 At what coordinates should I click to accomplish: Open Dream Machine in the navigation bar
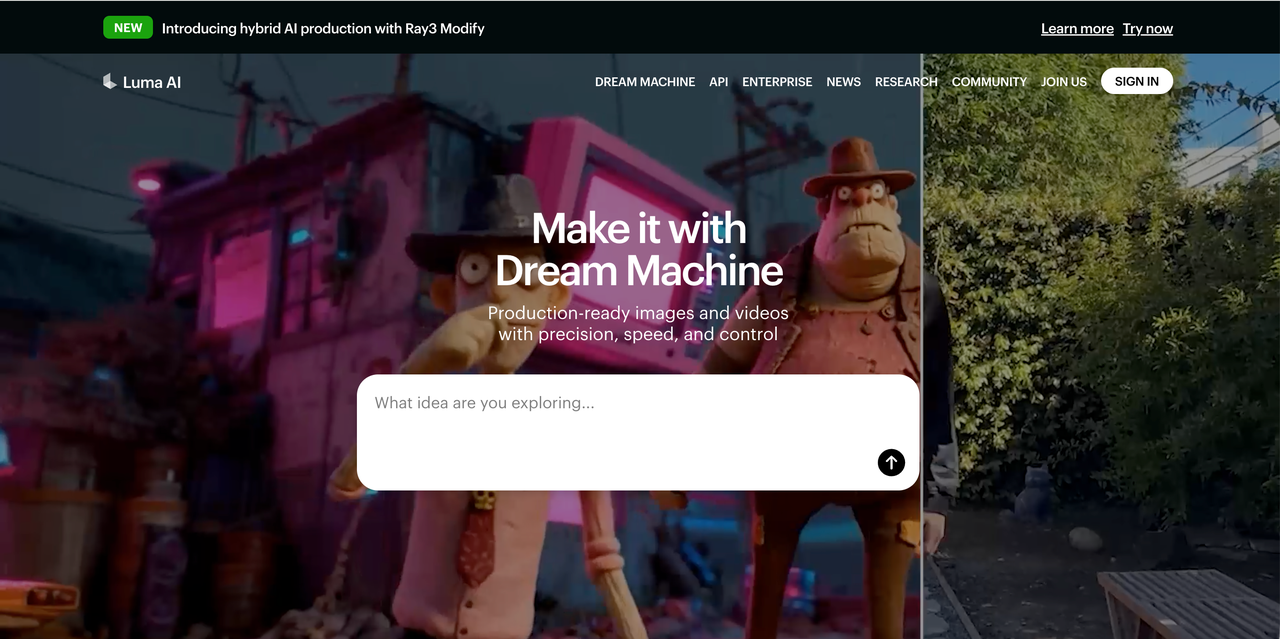pos(644,82)
